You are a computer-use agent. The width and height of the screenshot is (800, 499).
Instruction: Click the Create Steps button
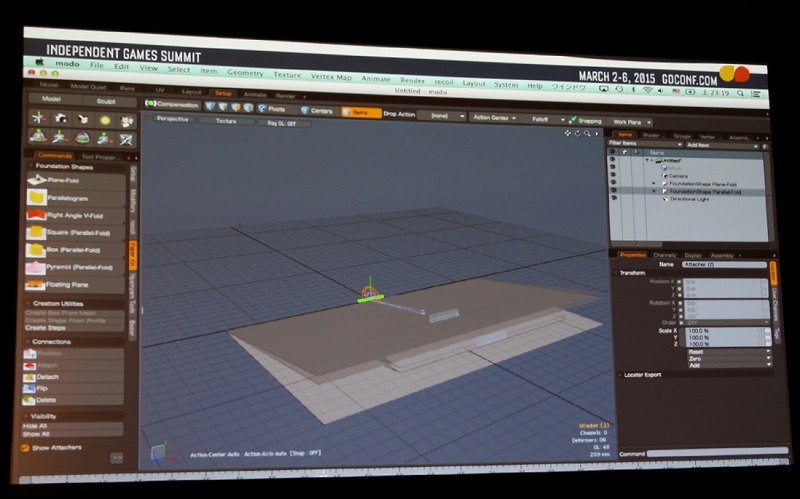click(74, 328)
